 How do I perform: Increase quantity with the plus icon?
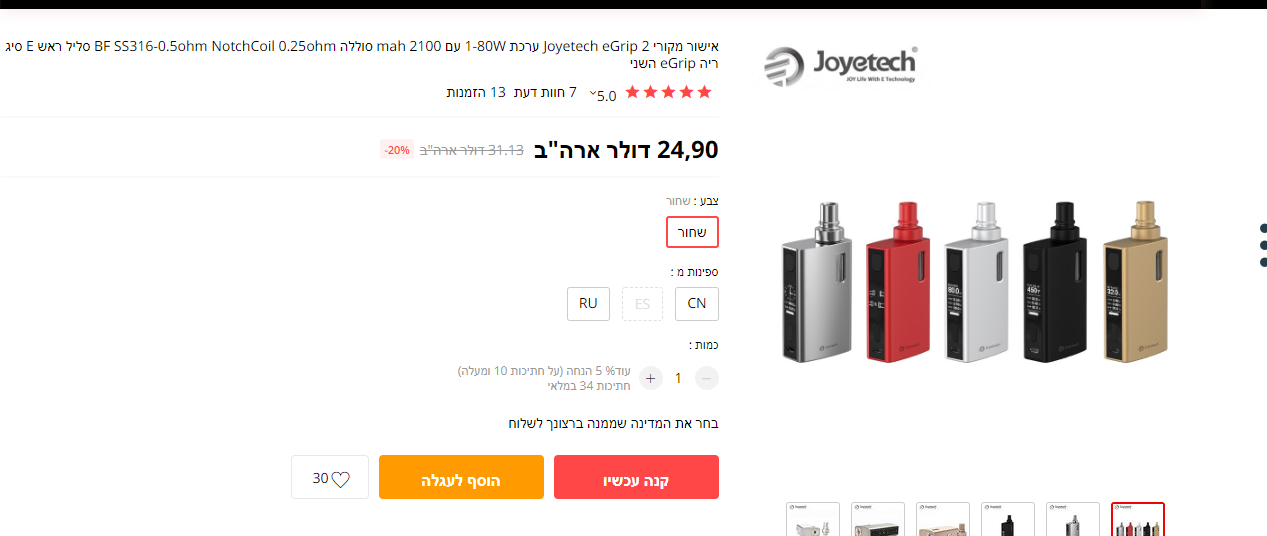click(x=651, y=378)
